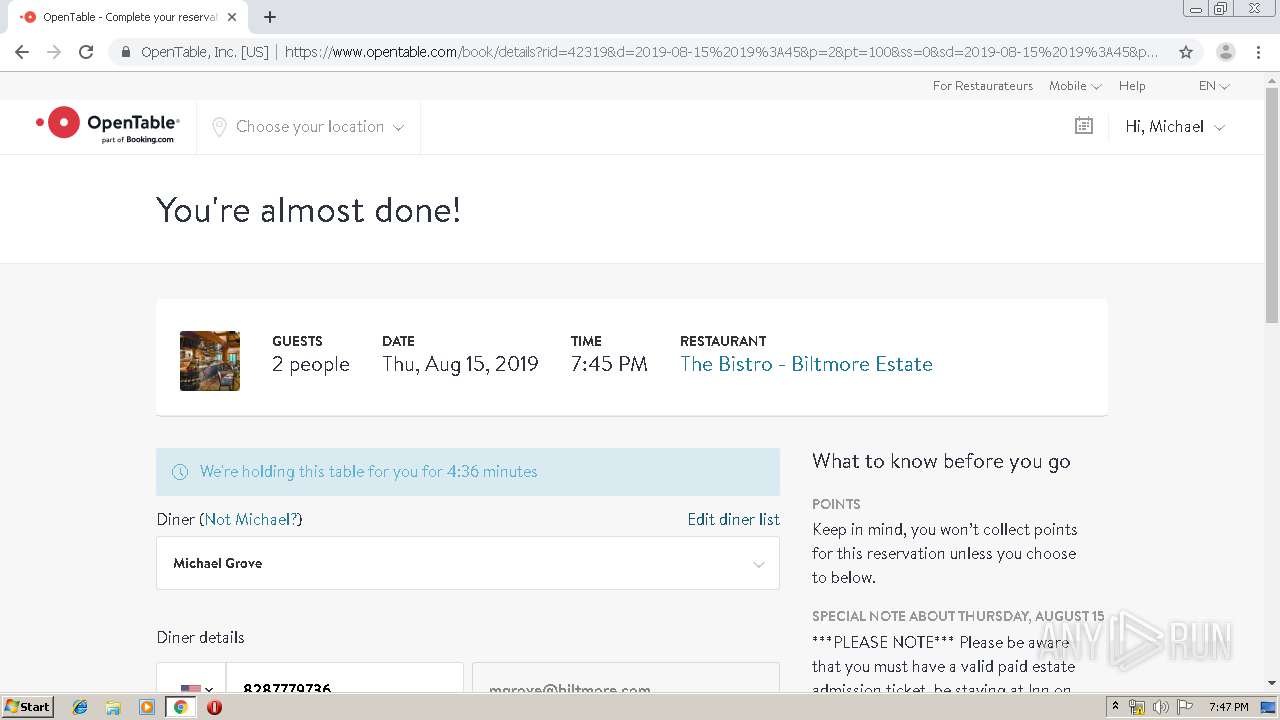Open the Hi, Michael account menu

pyautogui.click(x=1174, y=127)
